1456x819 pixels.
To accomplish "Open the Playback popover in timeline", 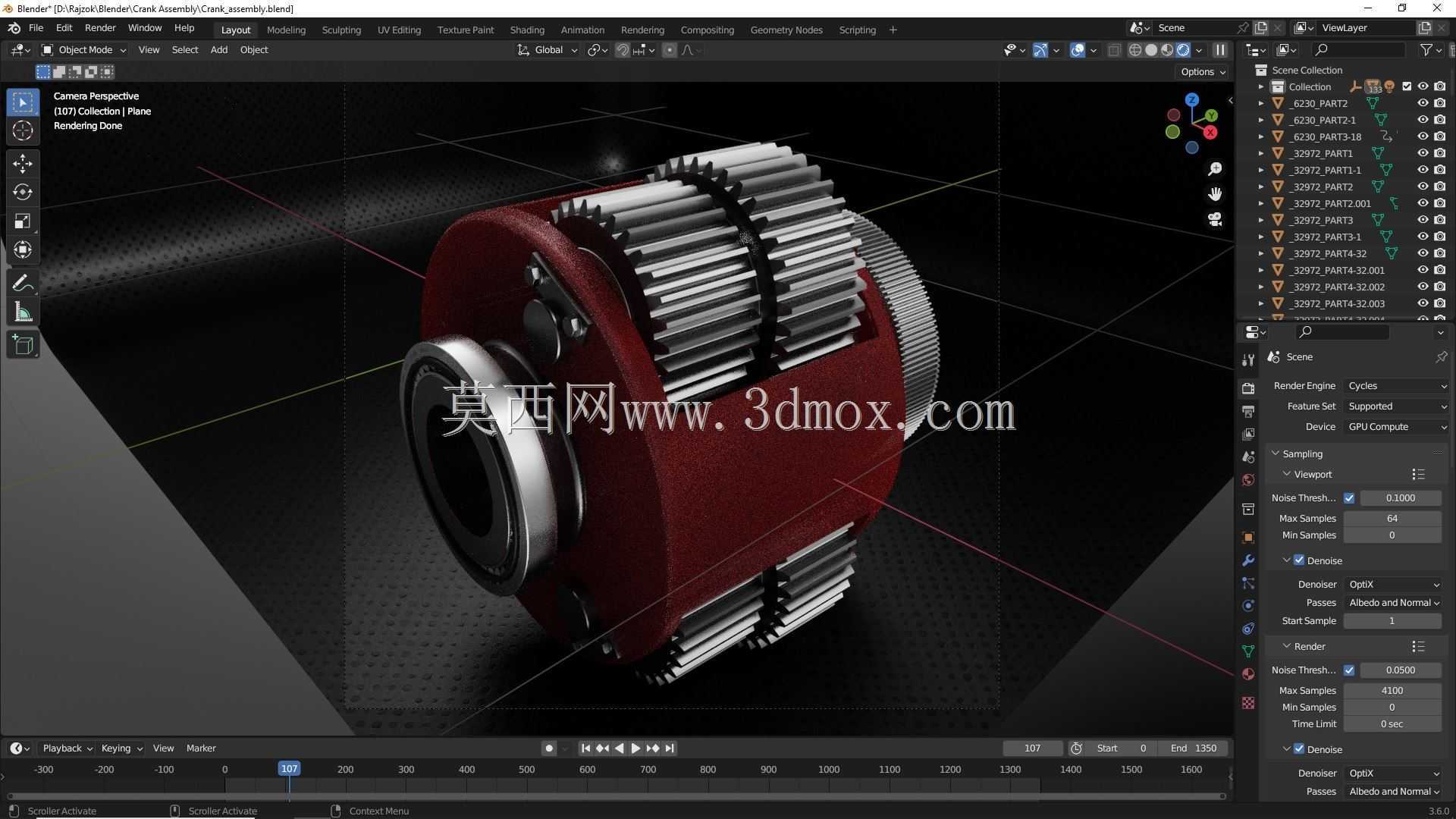I will tap(67, 748).
